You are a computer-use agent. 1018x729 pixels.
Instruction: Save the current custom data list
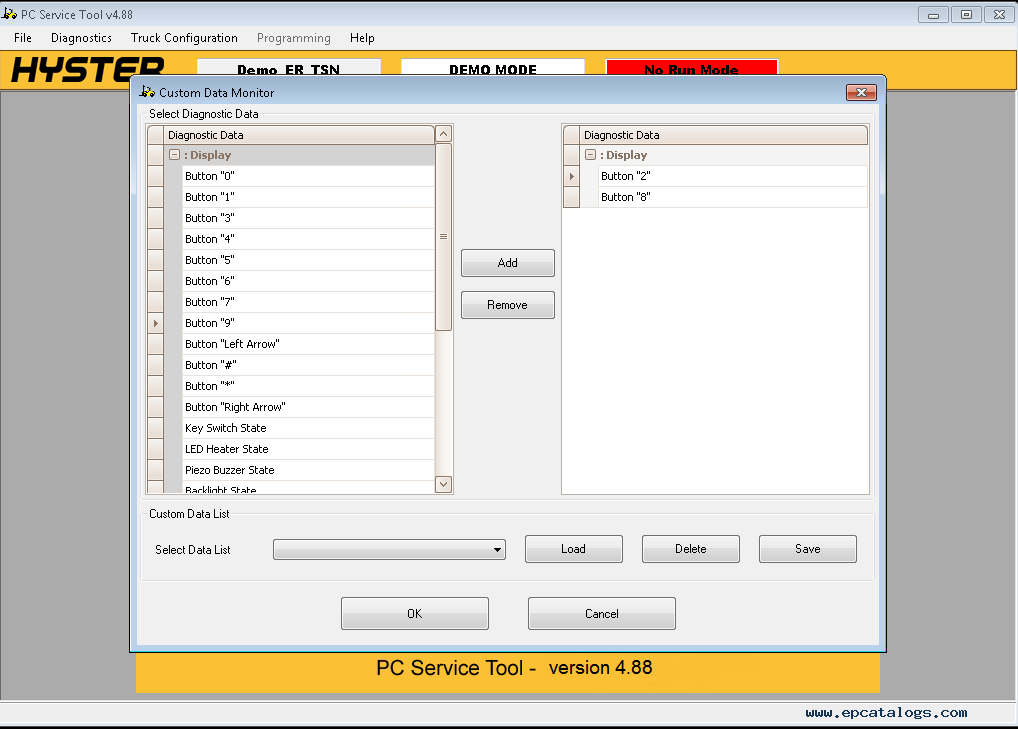[x=807, y=549]
